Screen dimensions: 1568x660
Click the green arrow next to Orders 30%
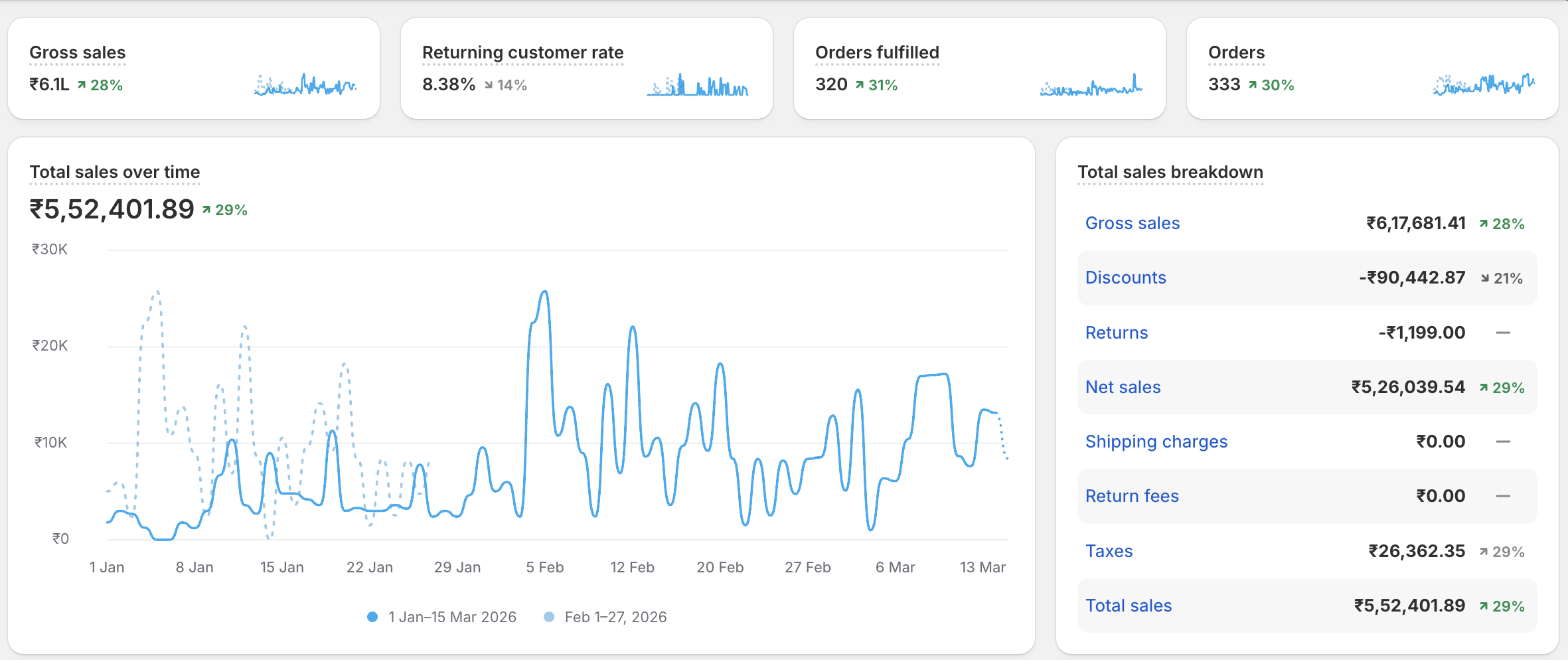pos(1254,84)
